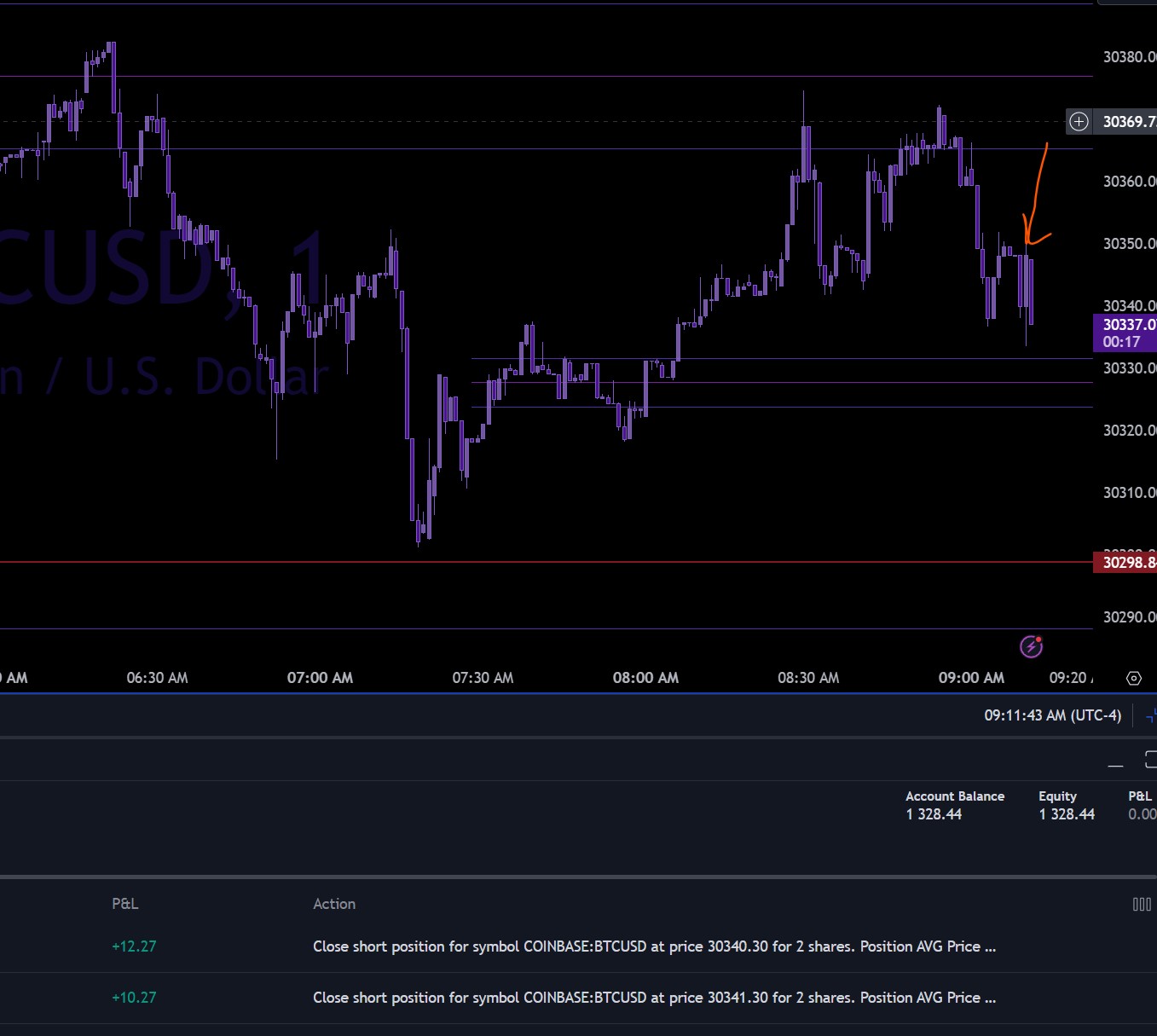Select the history row closed at price 30341.30

tap(653, 998)
